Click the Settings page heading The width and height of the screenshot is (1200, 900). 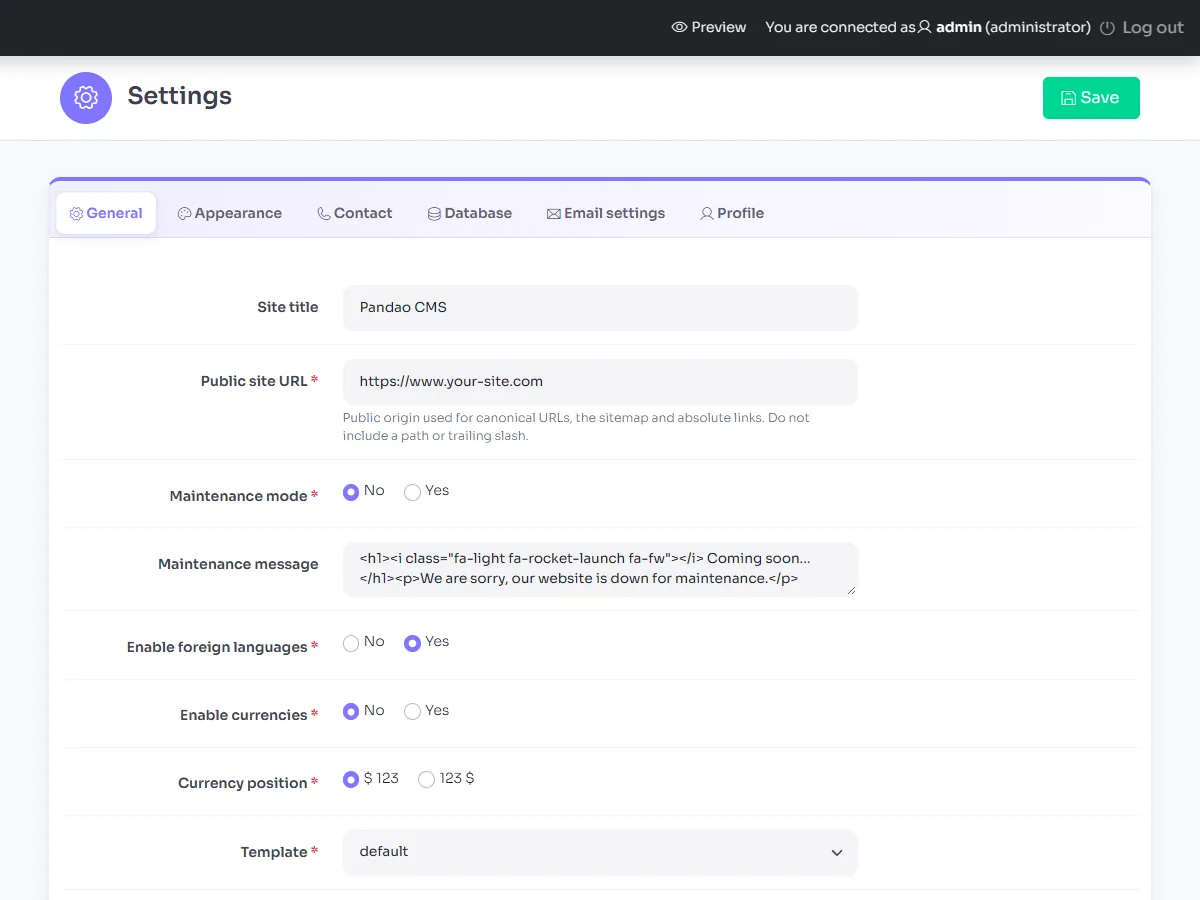point(180,96)
